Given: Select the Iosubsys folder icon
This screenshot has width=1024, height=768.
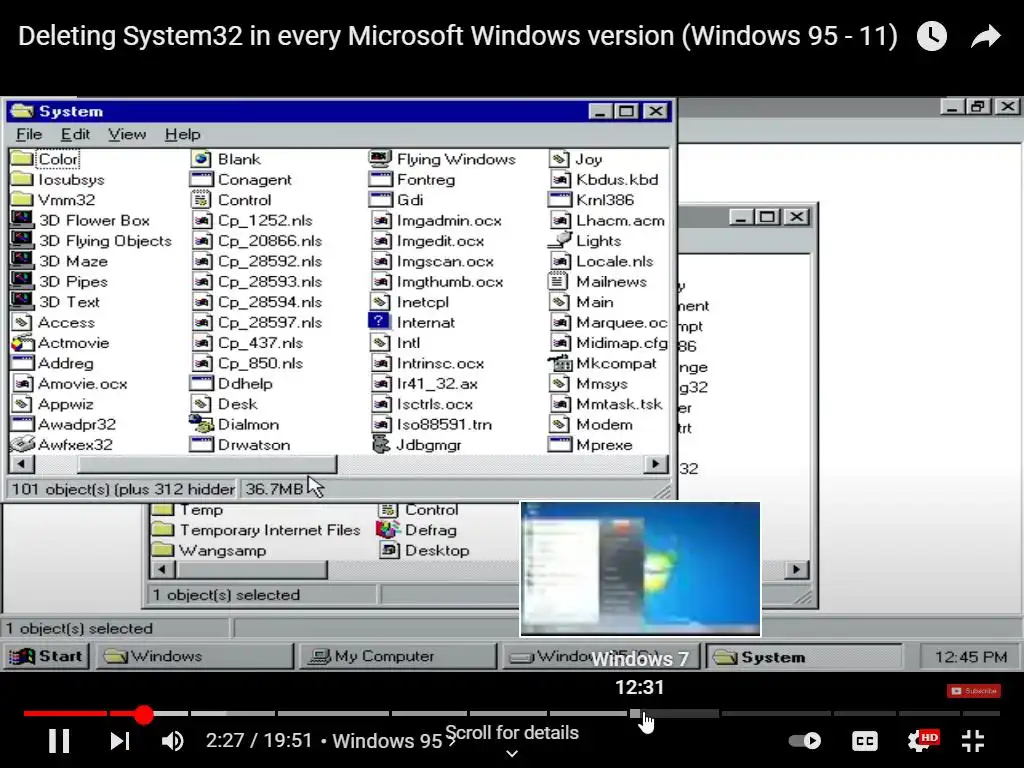Looking at the screenshot, I should (22, 179).
